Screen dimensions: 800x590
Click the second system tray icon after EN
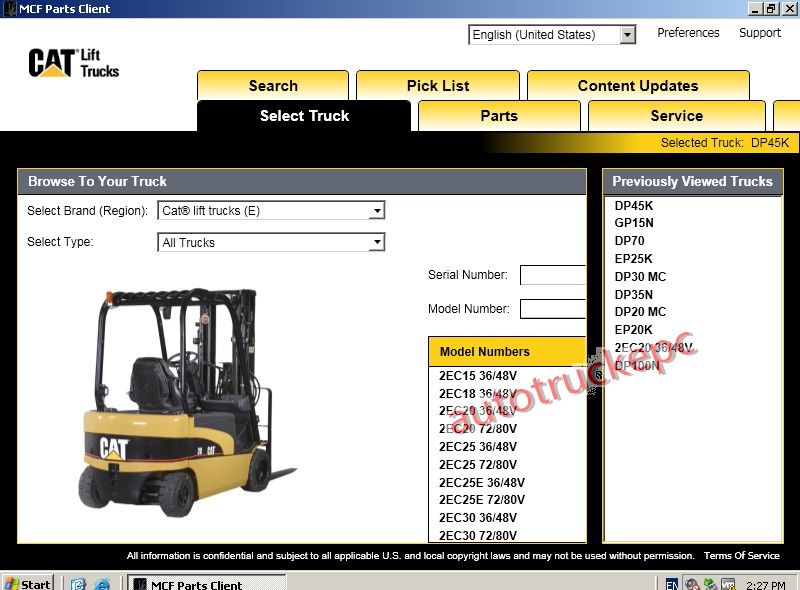[710, 584]
